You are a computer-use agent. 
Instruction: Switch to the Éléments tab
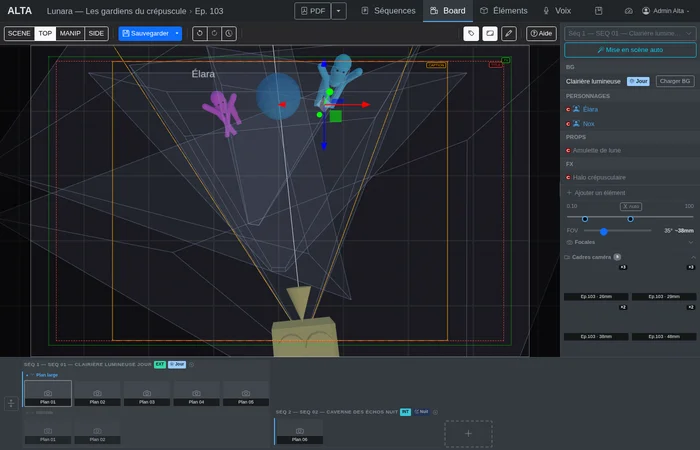coord(503,11)
